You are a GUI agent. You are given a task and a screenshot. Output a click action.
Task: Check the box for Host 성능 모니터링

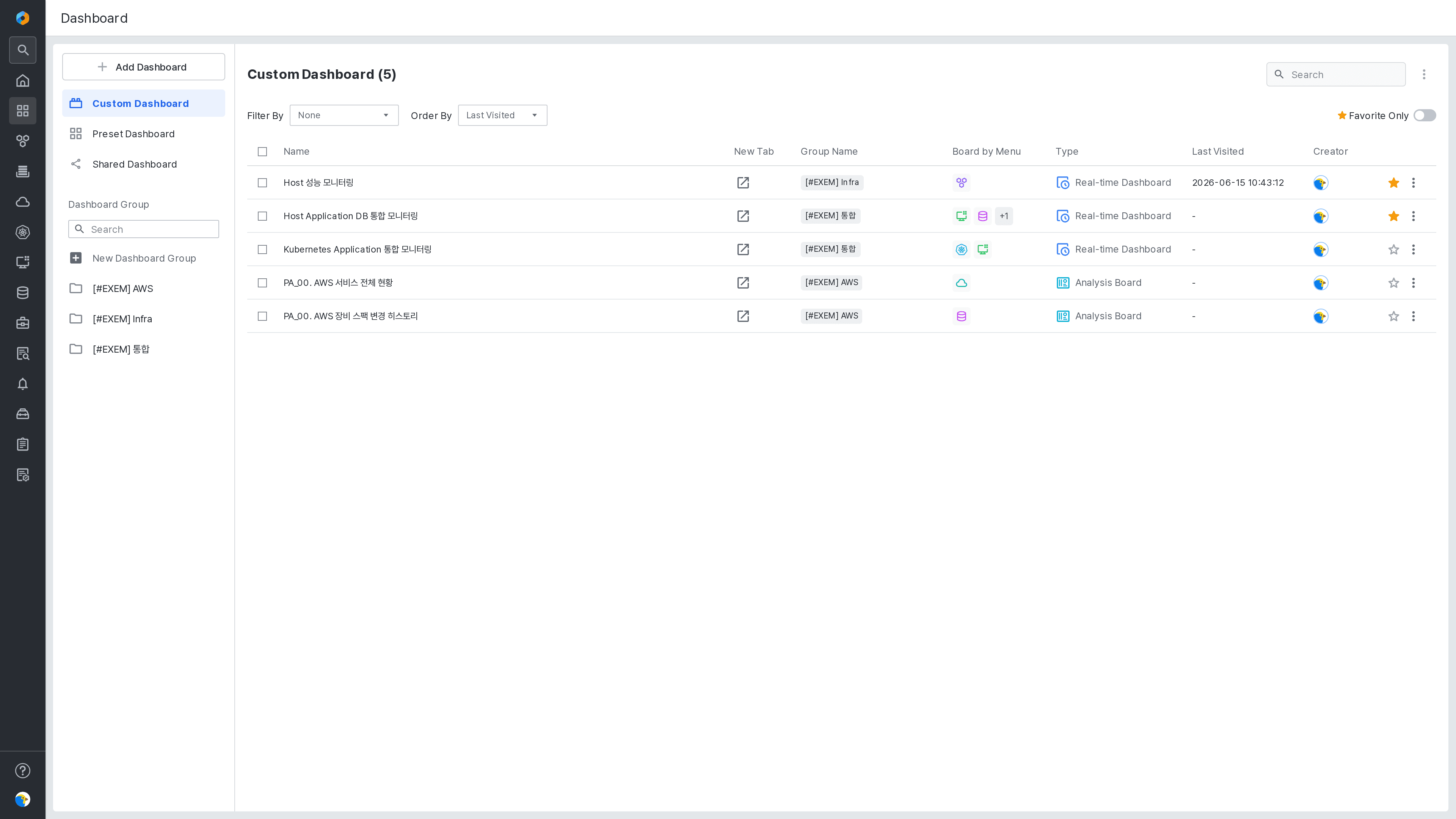pyautogui.click(x=262, y=182)
